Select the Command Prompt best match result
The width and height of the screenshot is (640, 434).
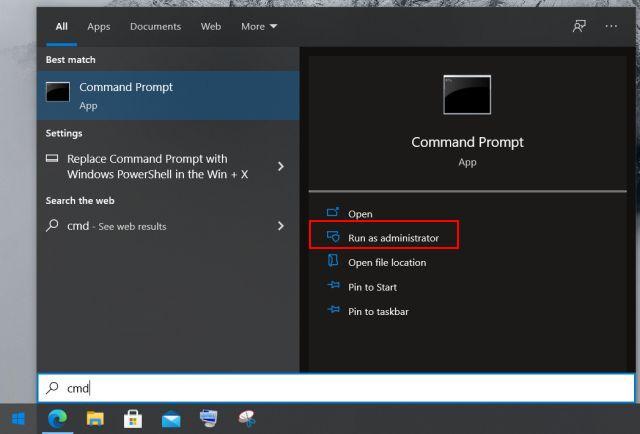(x=168, y=96)
